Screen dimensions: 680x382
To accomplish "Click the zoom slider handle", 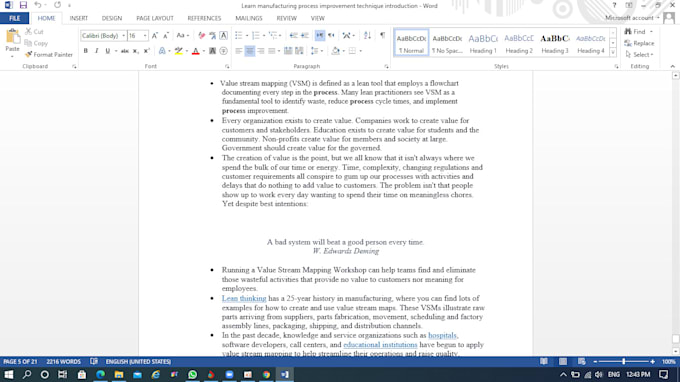I will click(624, 362).
